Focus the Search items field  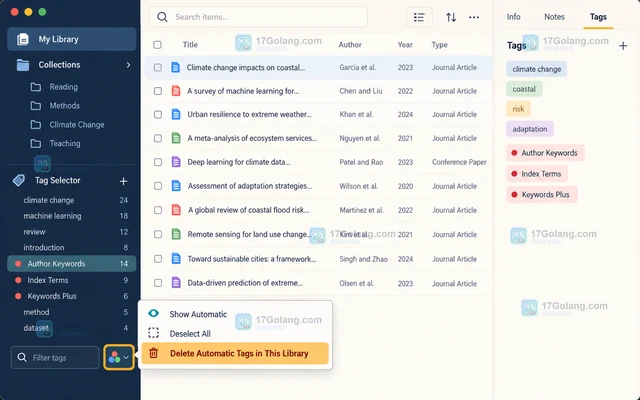pos(258,17)
